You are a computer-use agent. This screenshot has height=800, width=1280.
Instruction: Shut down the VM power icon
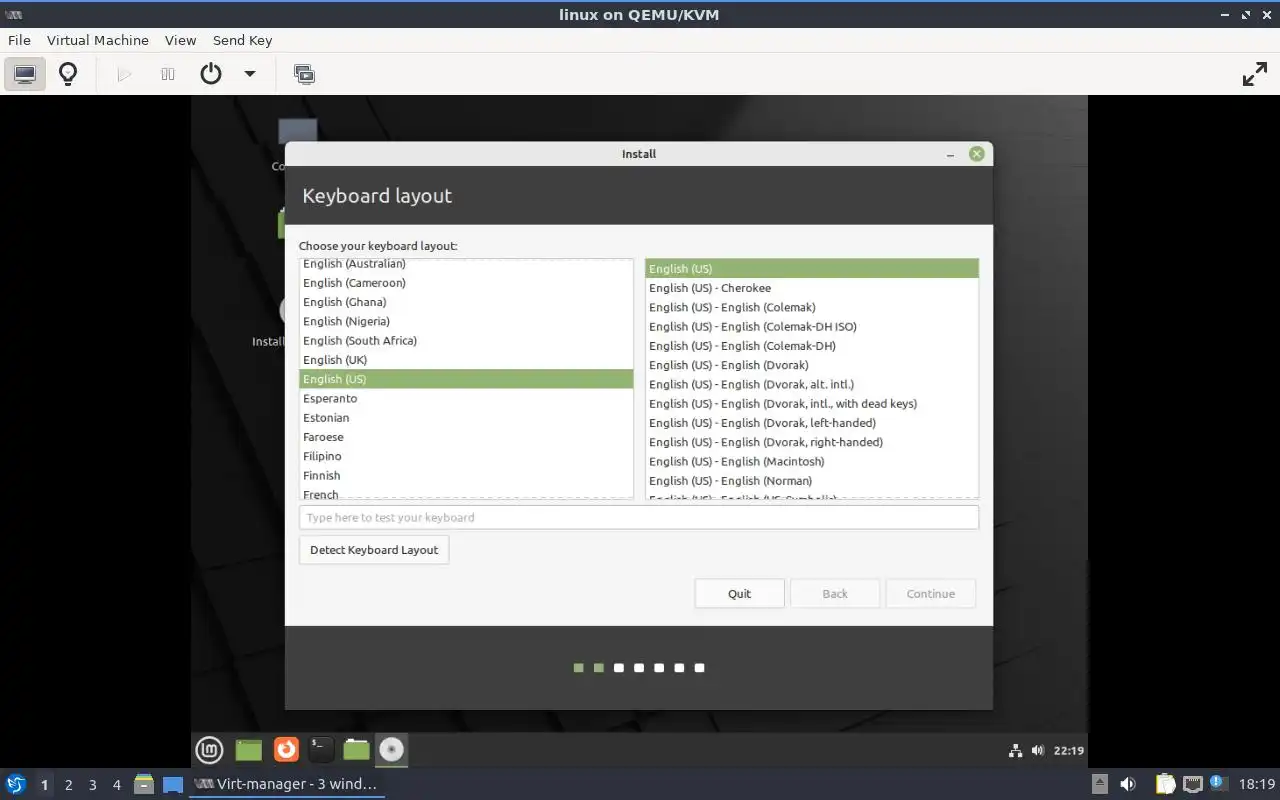tap(211, 74)
